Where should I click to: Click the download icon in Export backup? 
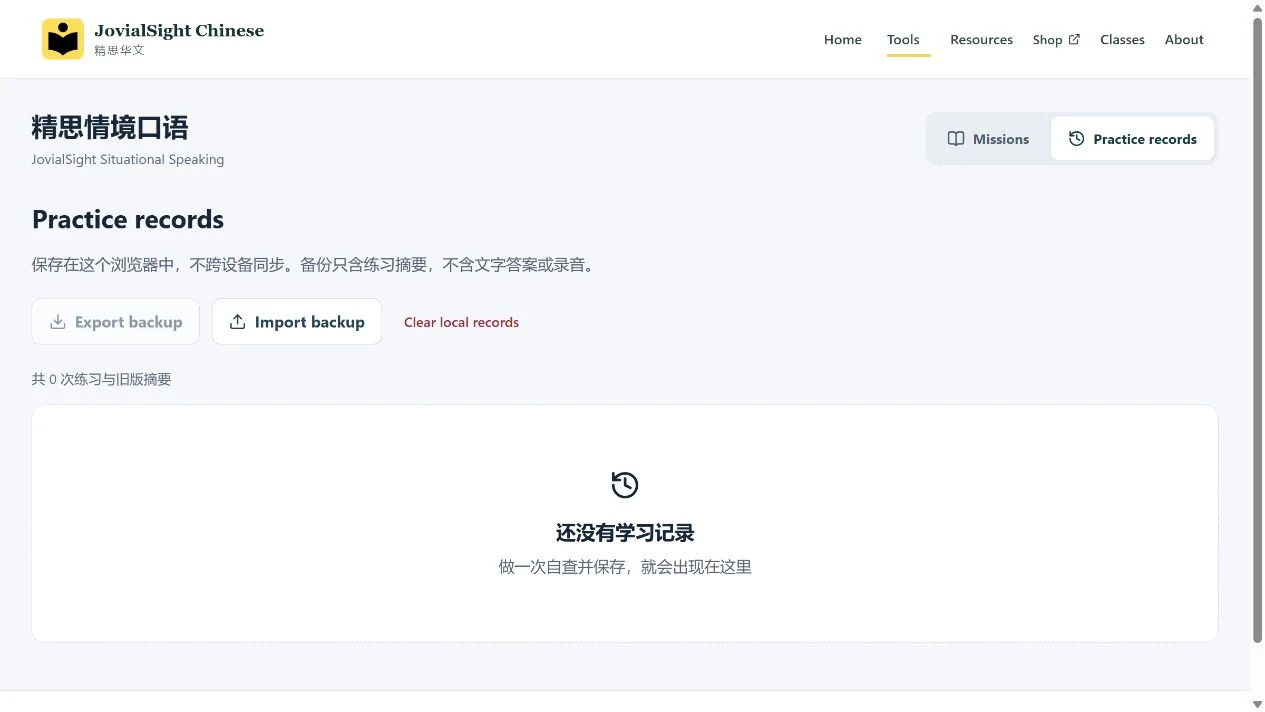[58, 322]
